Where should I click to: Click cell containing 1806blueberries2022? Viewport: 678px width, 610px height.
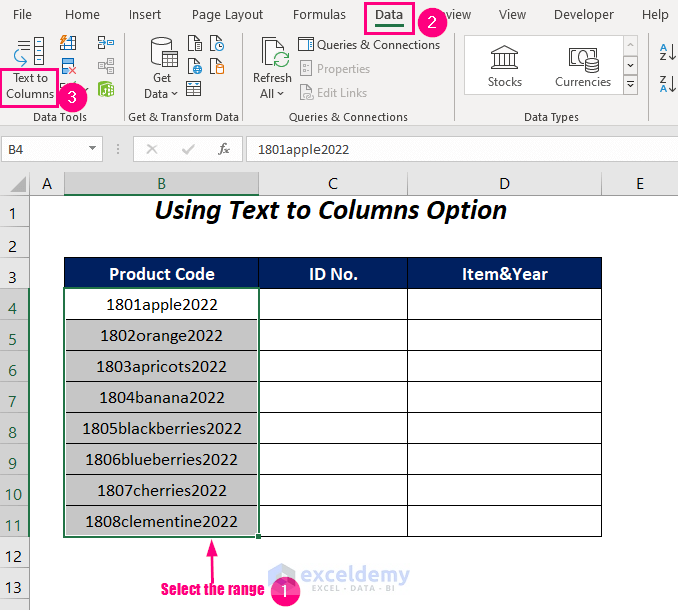161,459
